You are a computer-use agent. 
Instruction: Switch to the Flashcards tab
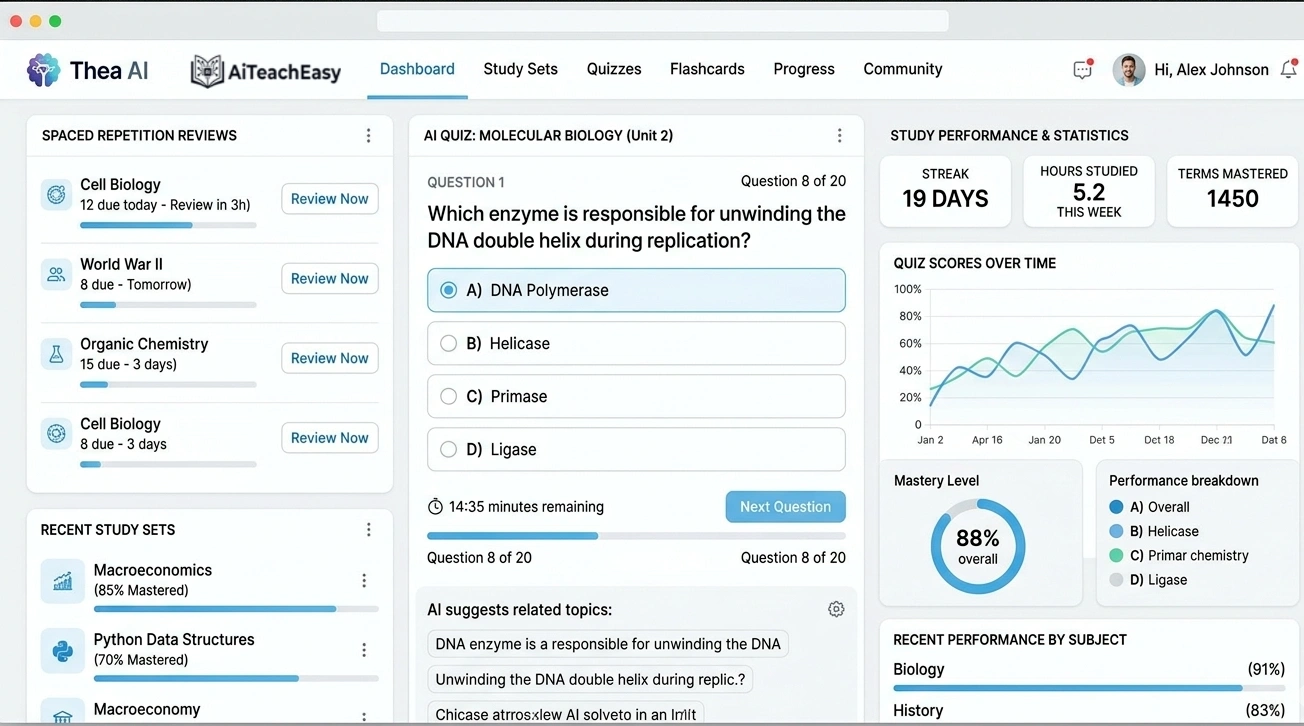click(707, 69)
